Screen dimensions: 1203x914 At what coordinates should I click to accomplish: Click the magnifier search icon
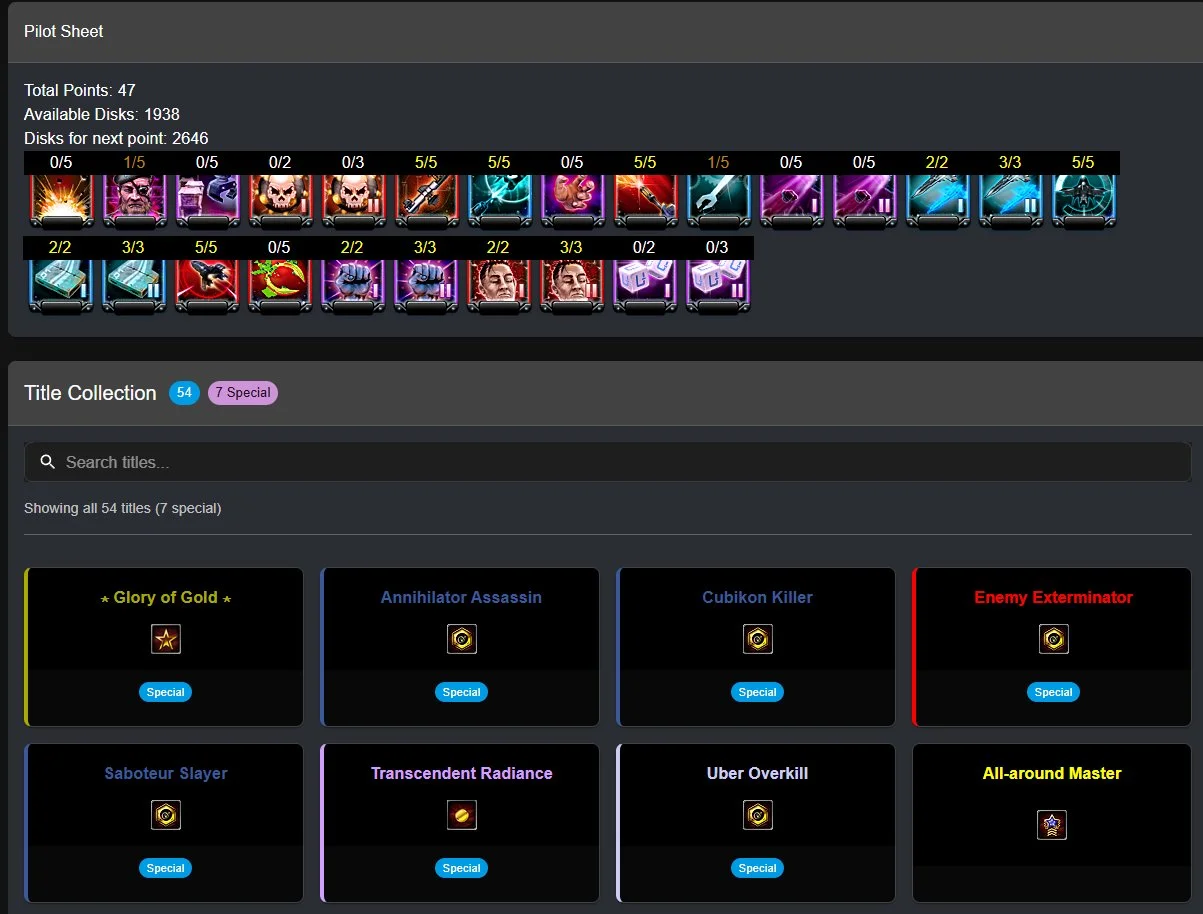click(47, 462)
